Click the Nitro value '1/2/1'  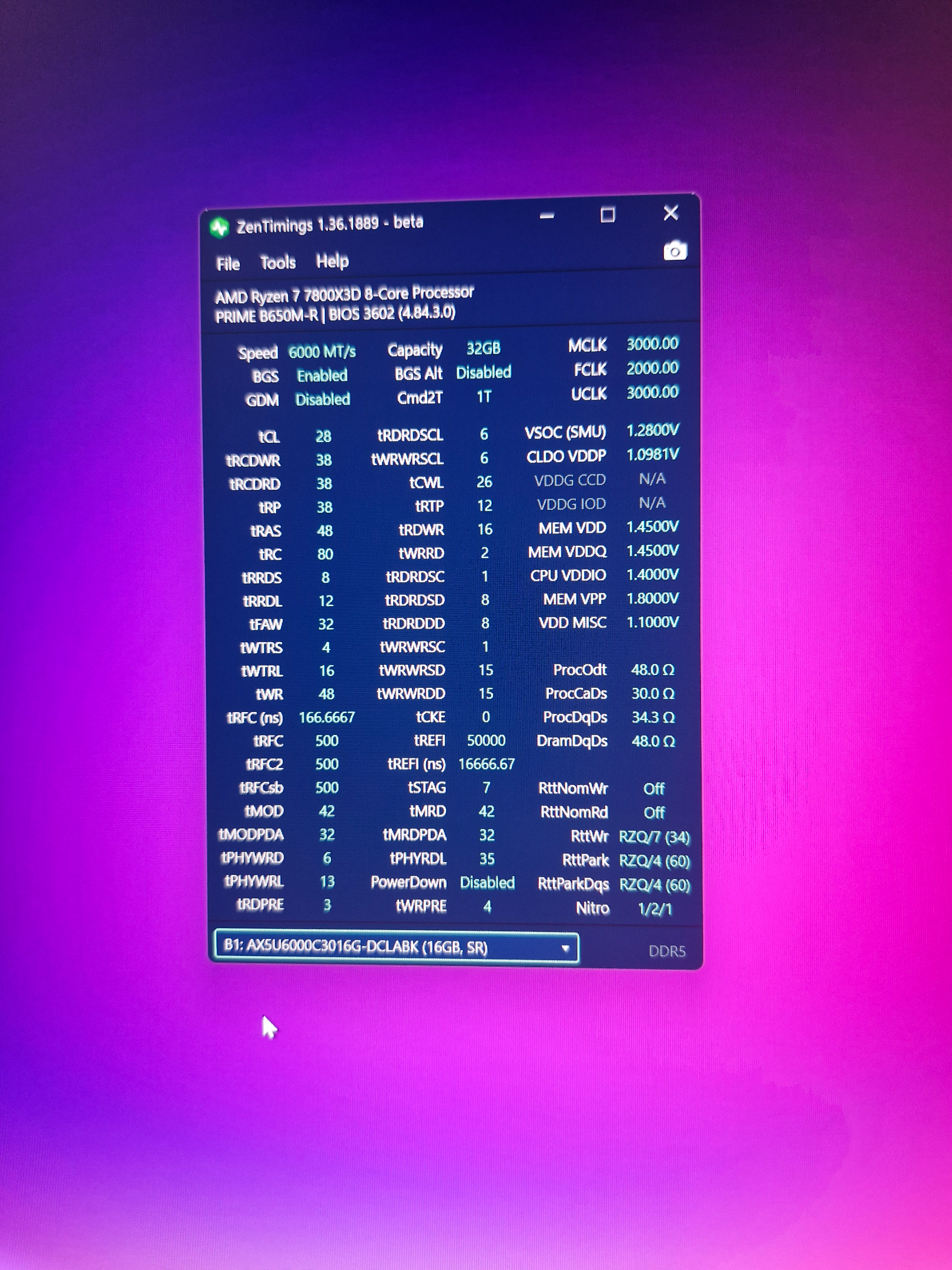[x=655, y=909]
